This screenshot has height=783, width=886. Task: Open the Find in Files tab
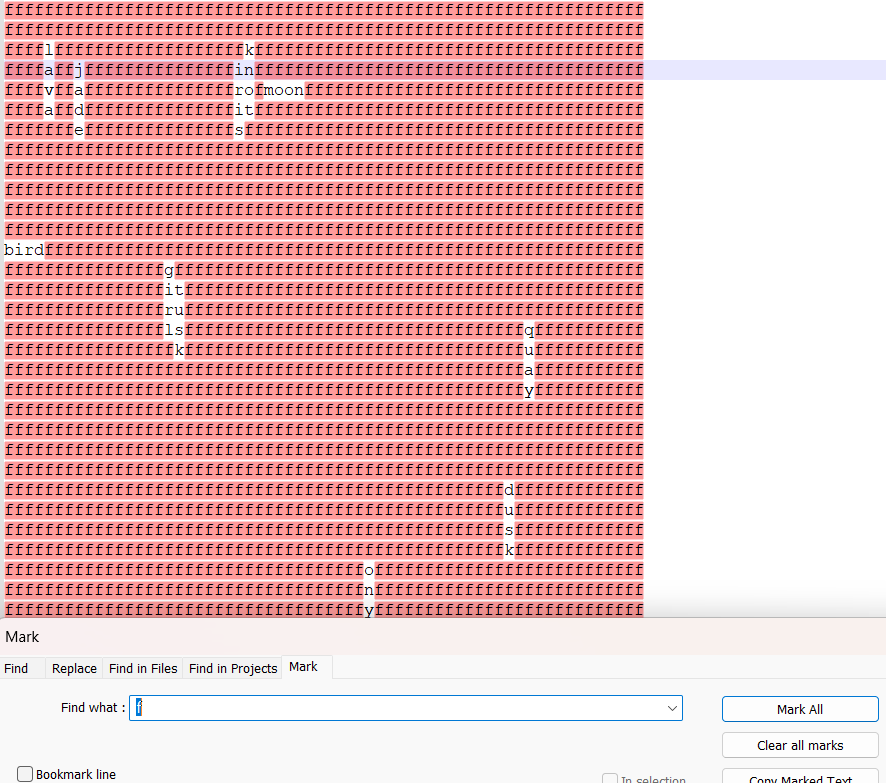143,668
